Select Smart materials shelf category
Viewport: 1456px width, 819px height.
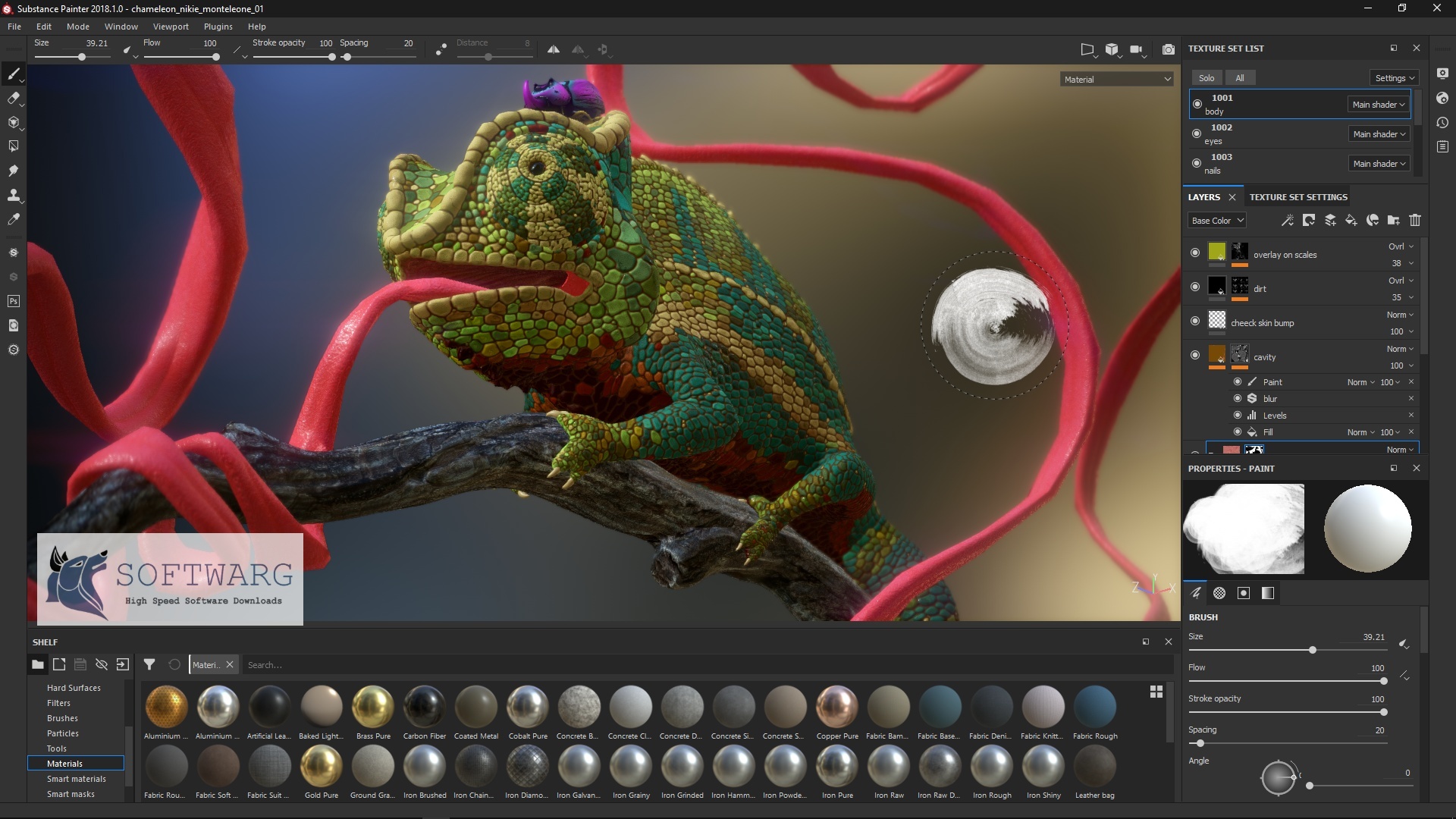[76, 779]
